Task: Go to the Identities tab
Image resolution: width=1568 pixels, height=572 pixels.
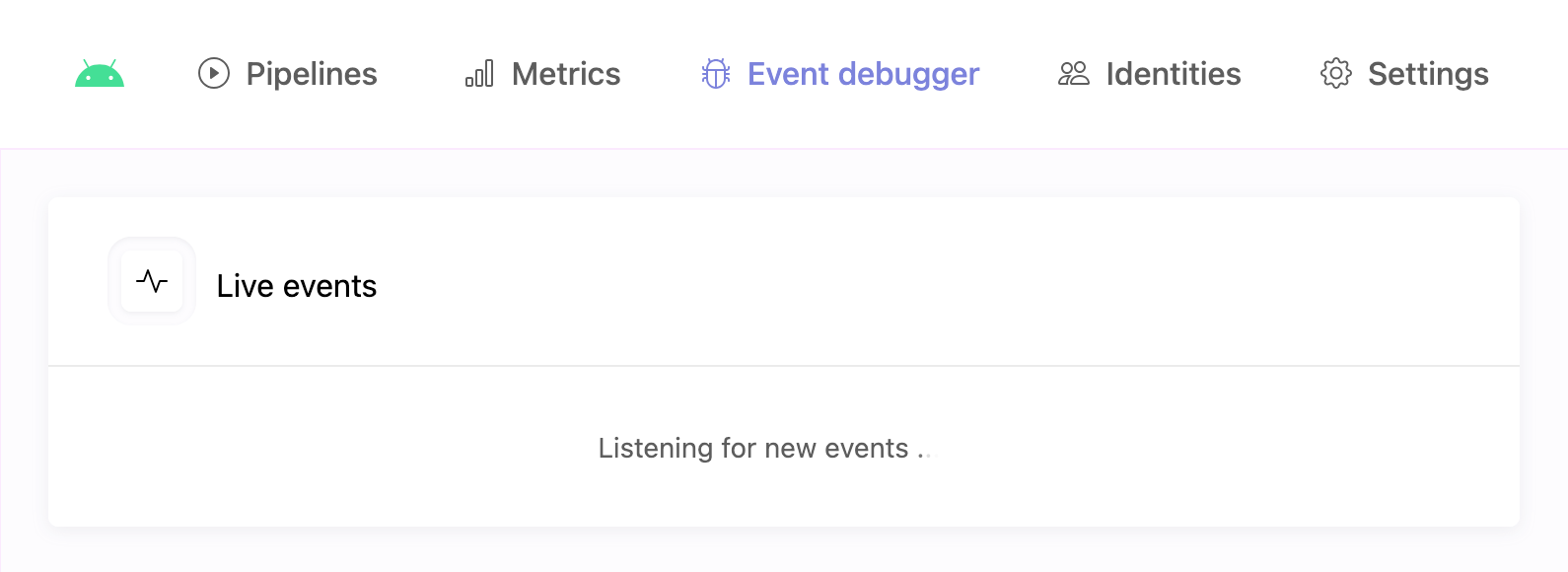Action: [x=1175, y=73]
